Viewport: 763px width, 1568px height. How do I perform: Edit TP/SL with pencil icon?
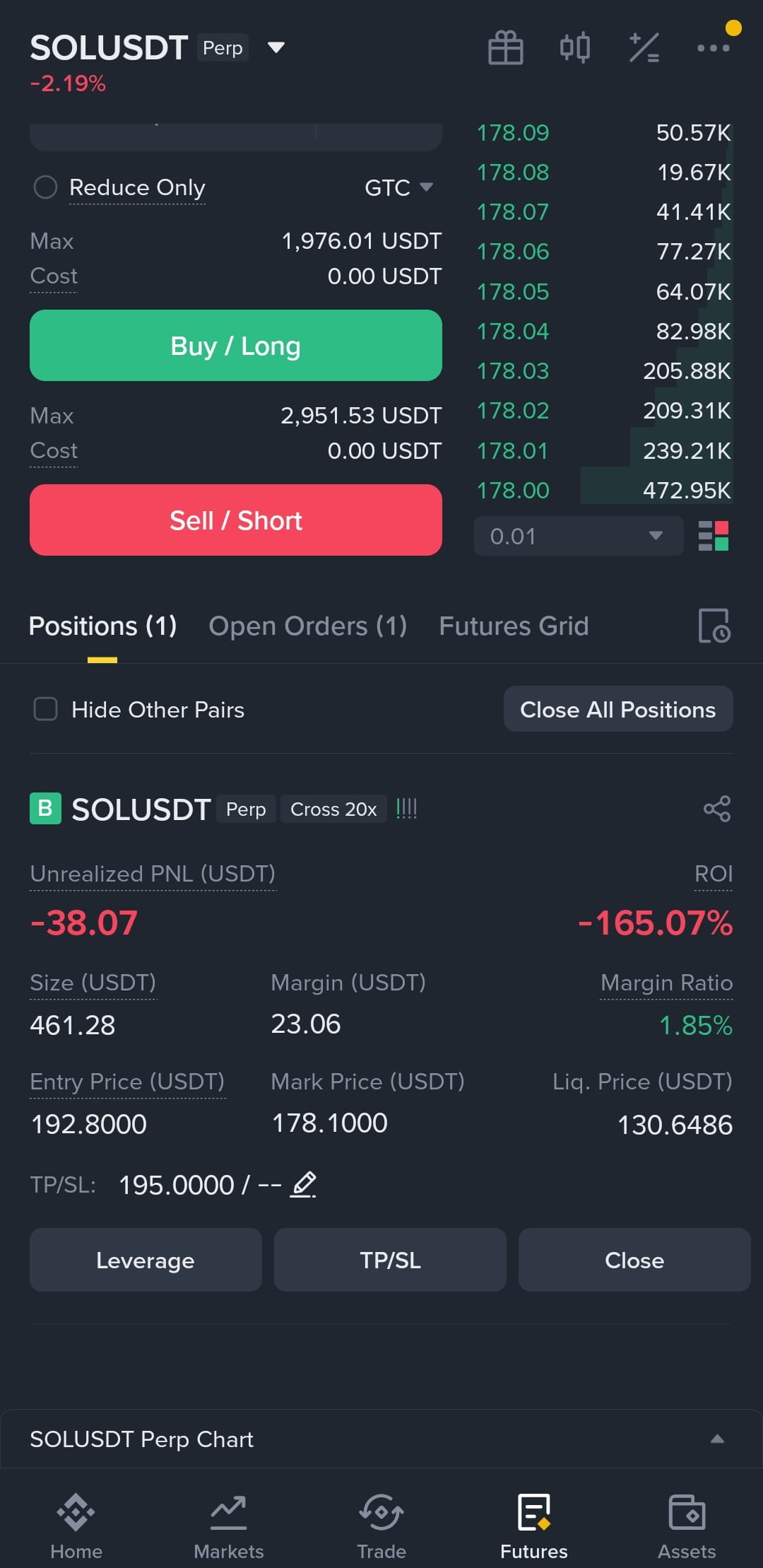pyautogui.click(x=304, y=1184)
